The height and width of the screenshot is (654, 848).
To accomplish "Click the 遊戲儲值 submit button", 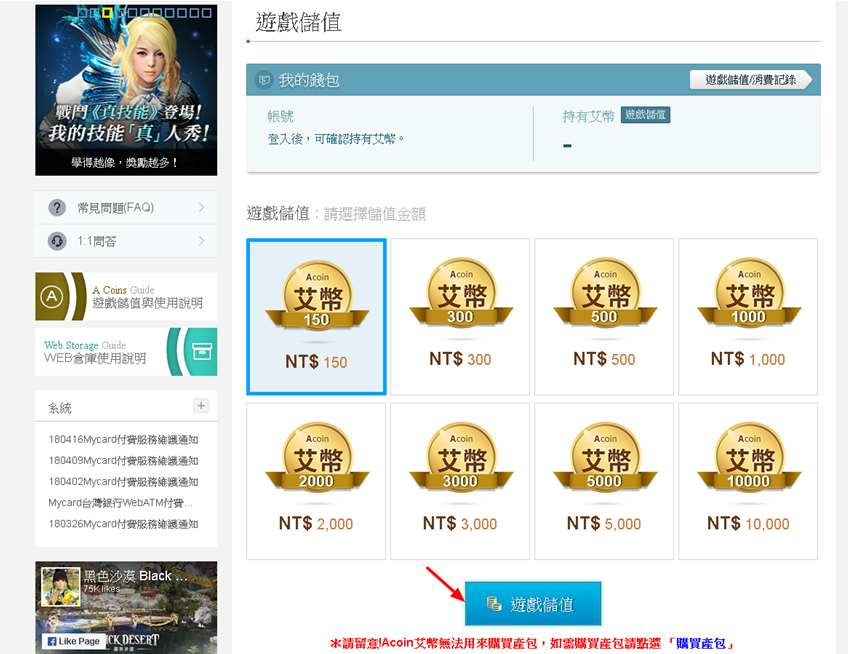I will click(533, 604).
